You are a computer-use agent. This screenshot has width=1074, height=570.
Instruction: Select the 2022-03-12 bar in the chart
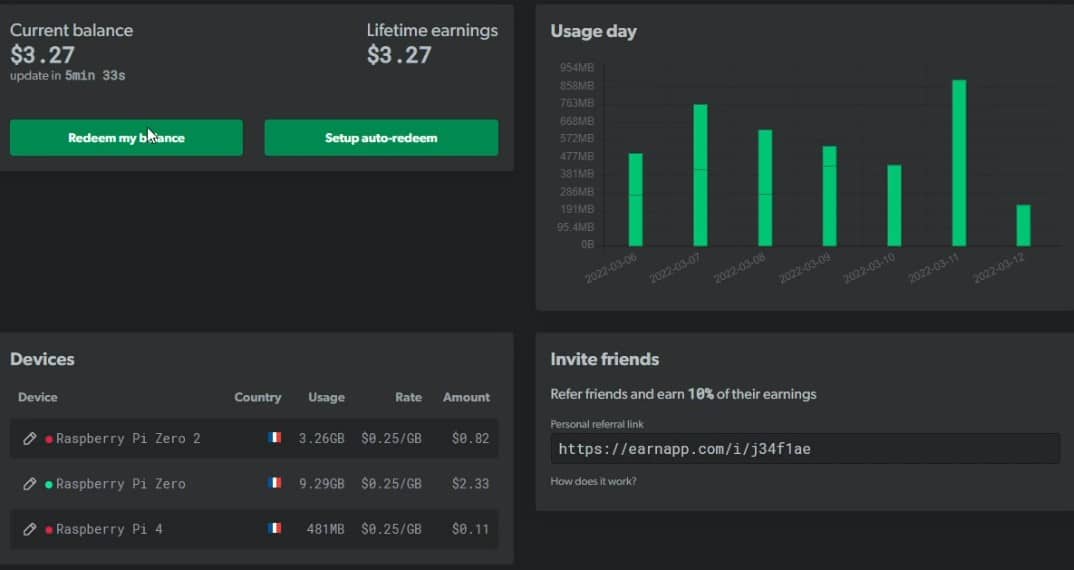pyautogui.click(x=1023, y=225)
